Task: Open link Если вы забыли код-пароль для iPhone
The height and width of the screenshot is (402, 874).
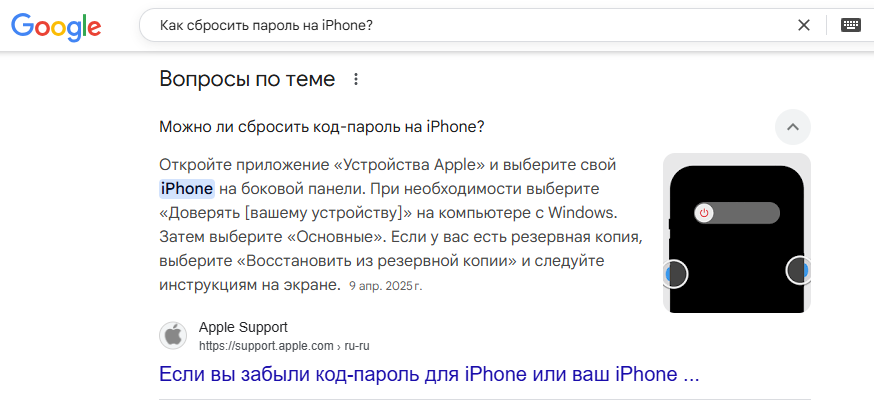Action: click(429, 374)
